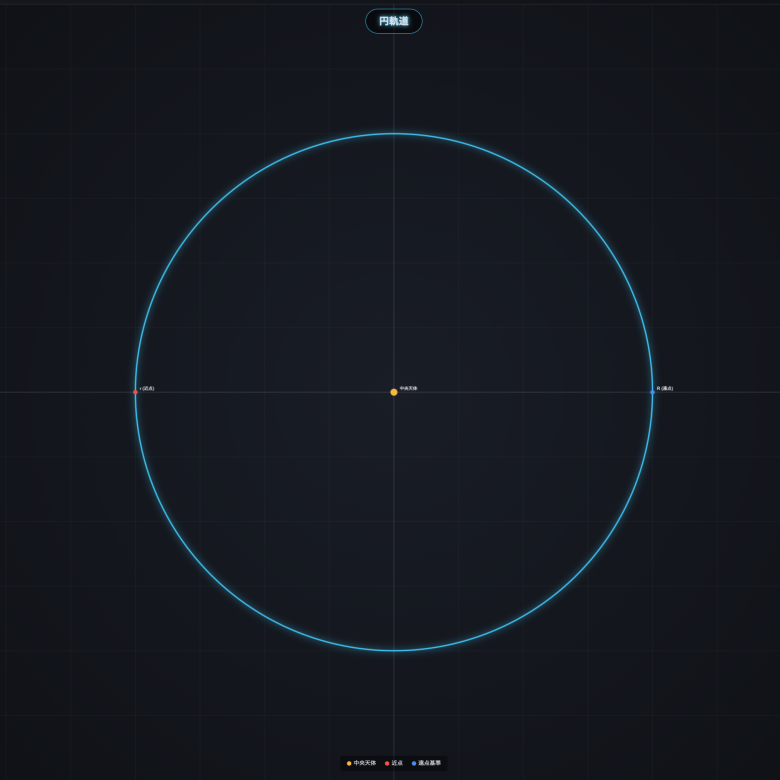The height and width of the screenshot is (780, 780).
Task: Click the yellow legend dot for 中央天体
Action: pos(349,763)
